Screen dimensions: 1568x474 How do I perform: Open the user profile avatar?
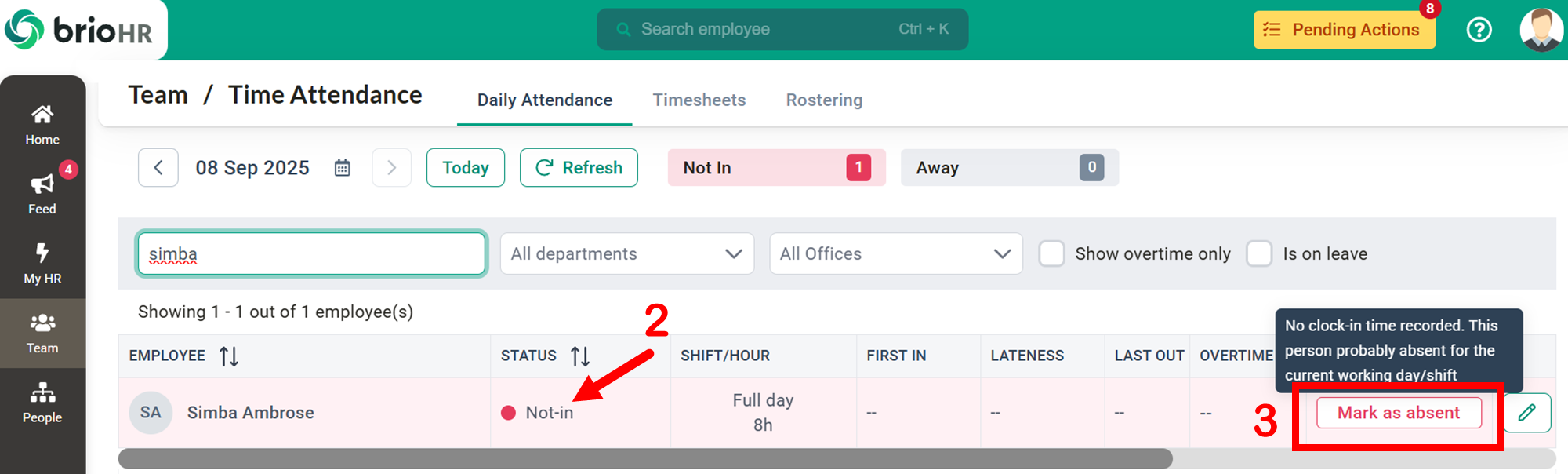[1541, 30]
